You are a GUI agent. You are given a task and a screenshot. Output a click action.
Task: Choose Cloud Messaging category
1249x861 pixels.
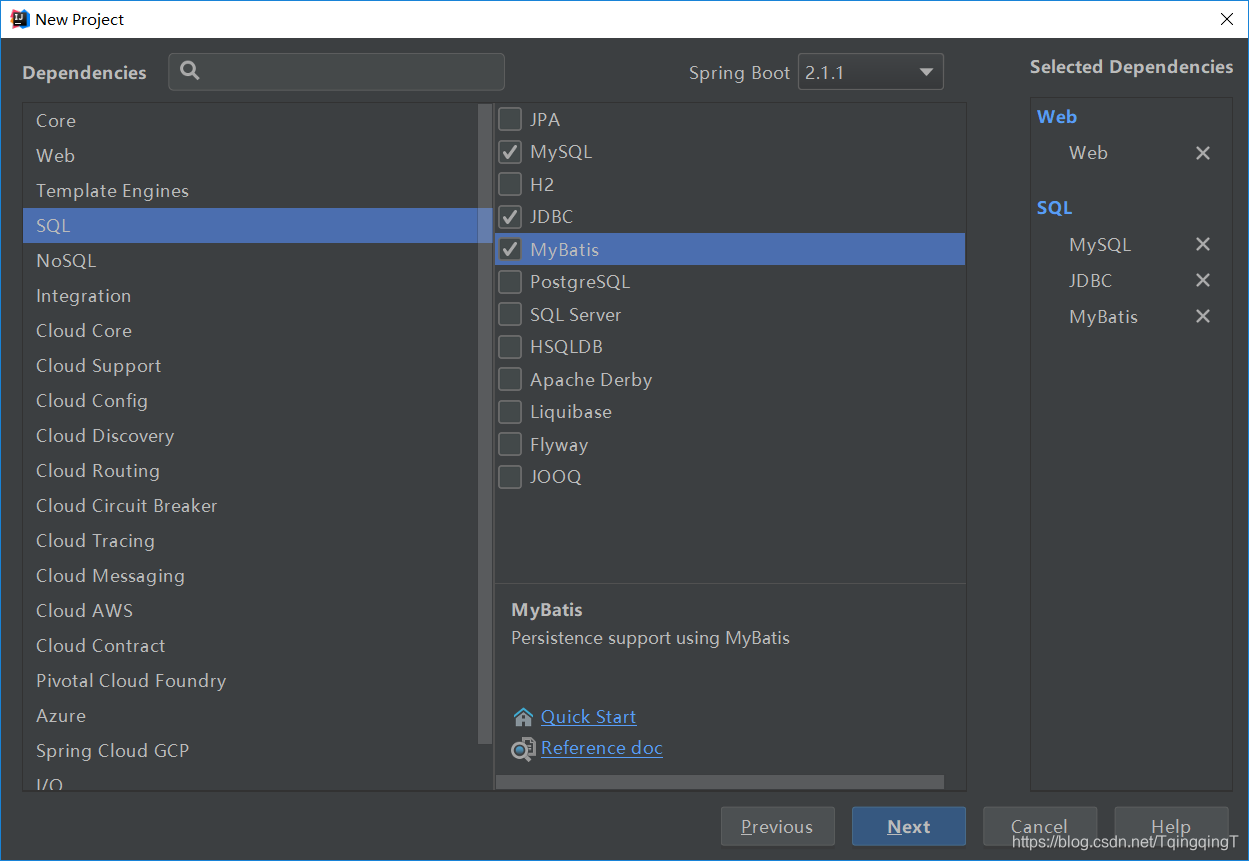[x=250, y=576]
